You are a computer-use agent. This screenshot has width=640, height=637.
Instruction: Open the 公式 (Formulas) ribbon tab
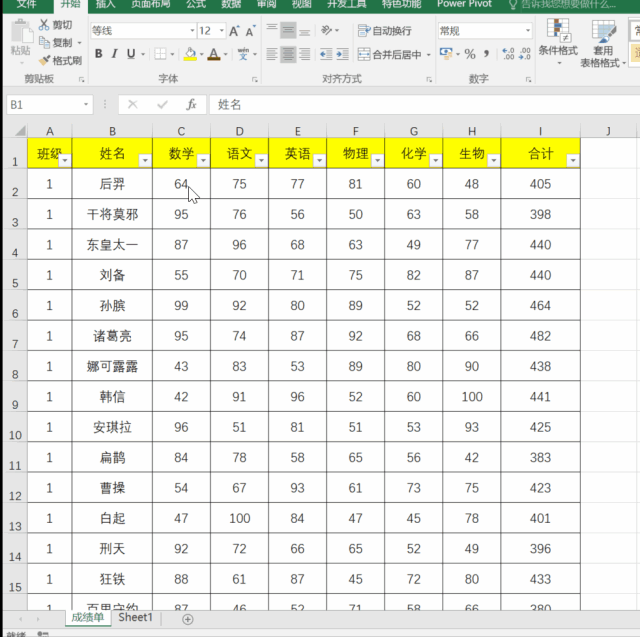[196, 4]
